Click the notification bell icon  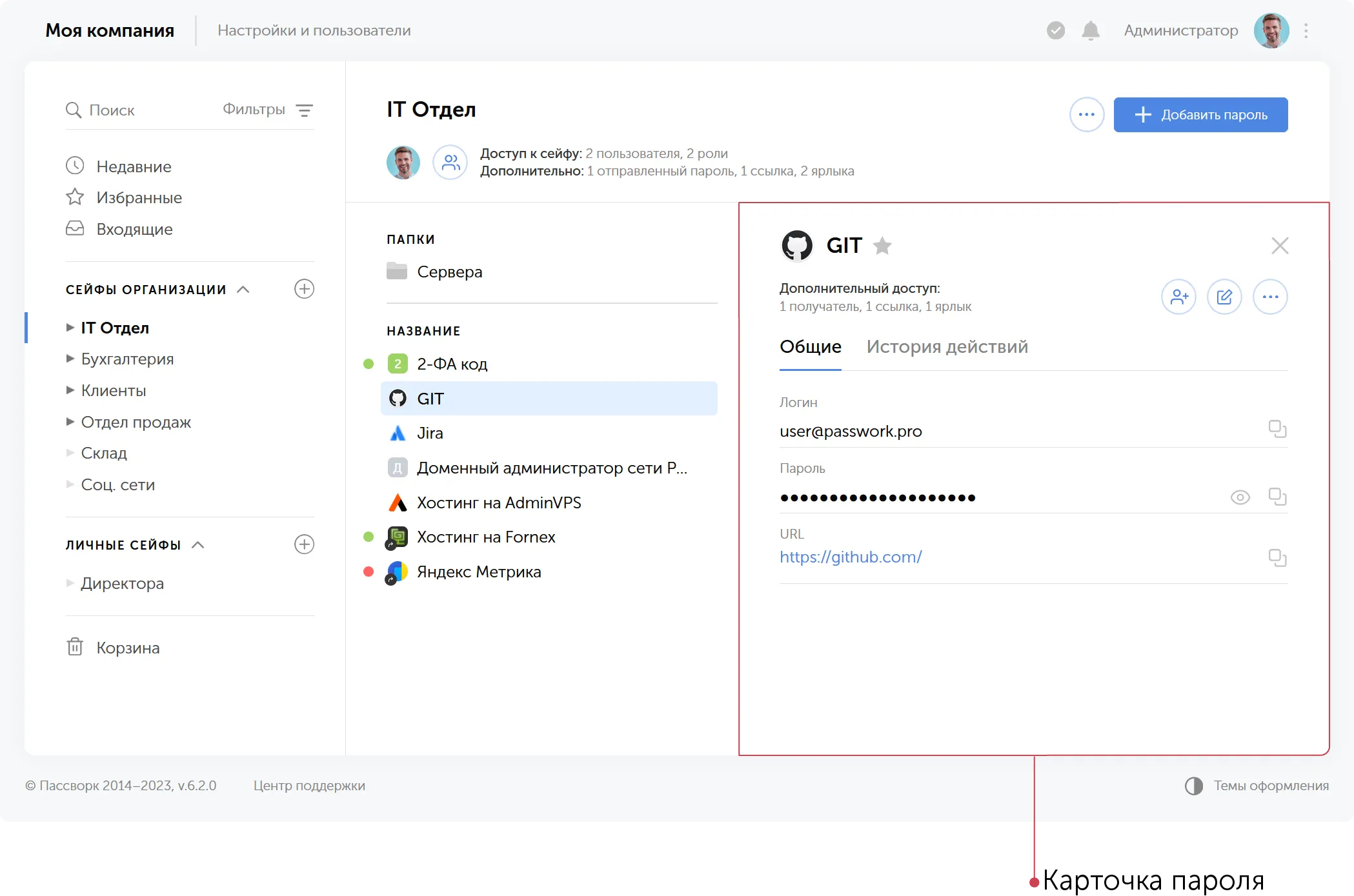pos(1090,30)
